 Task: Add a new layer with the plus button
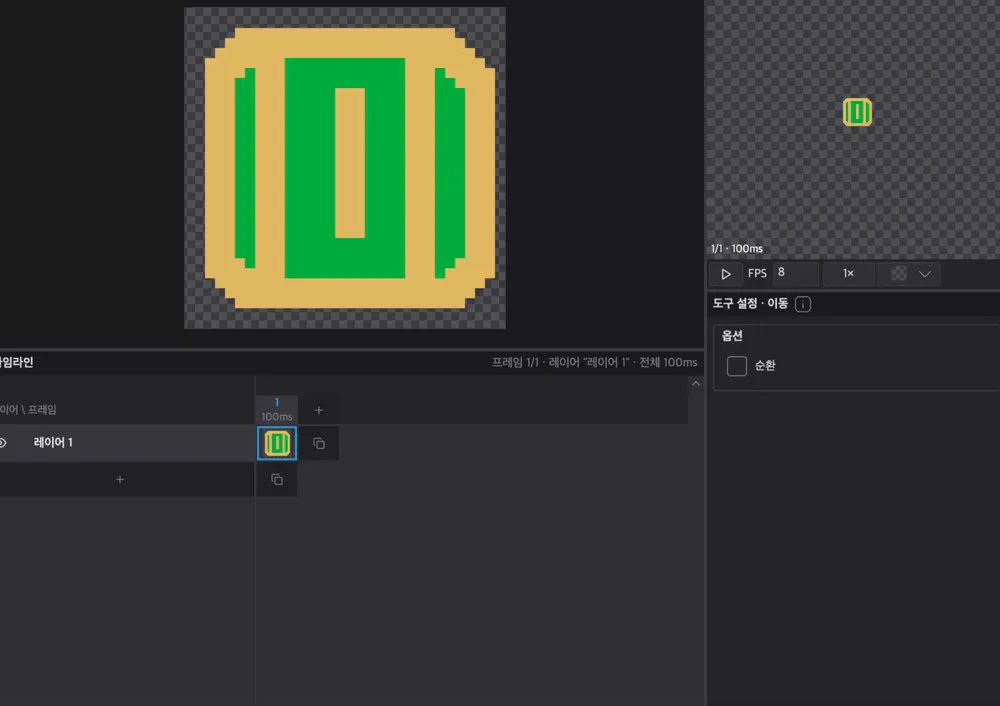(x=120, y=480)
